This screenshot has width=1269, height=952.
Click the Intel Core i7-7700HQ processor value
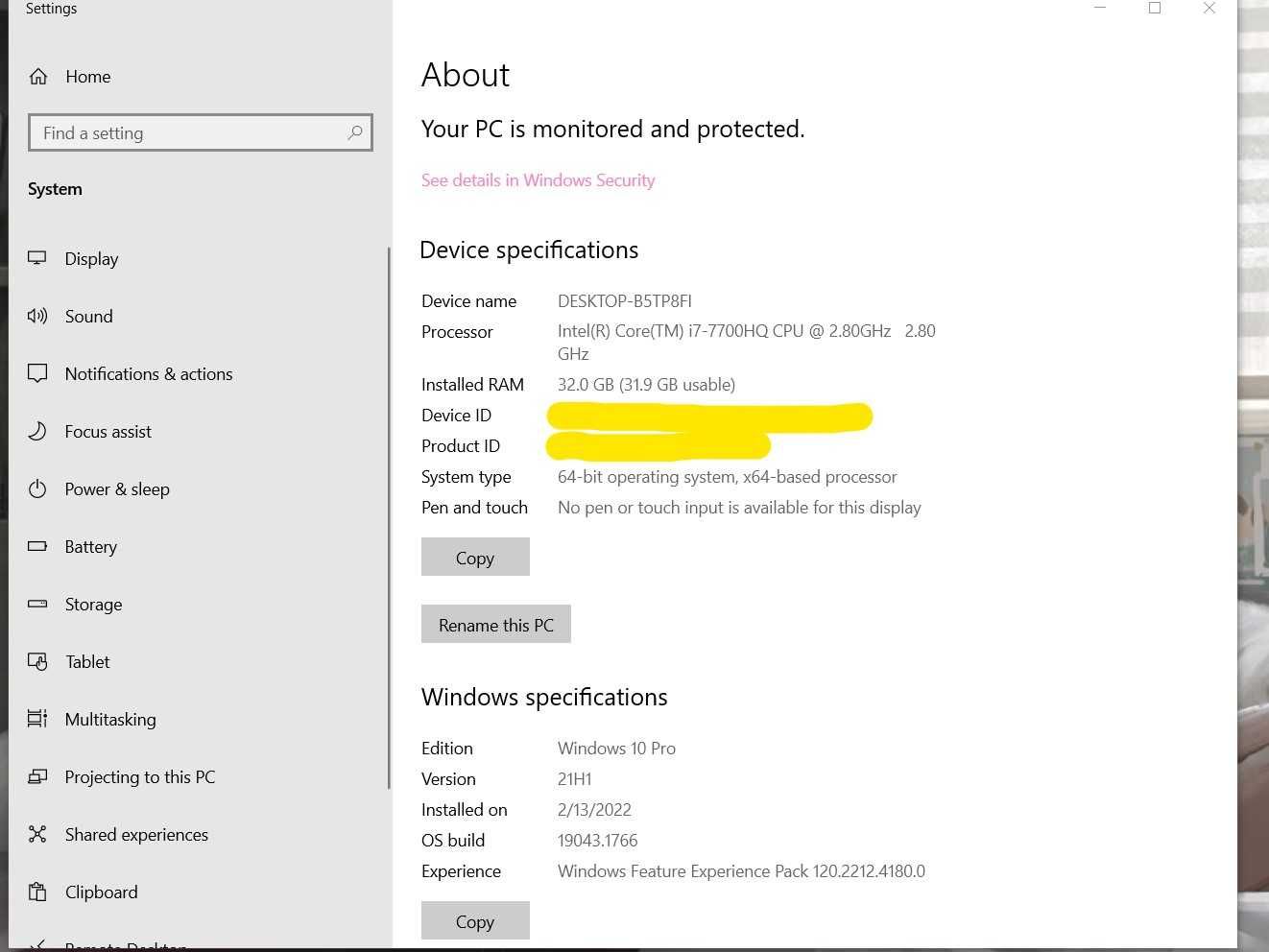(x=747, y=342)
